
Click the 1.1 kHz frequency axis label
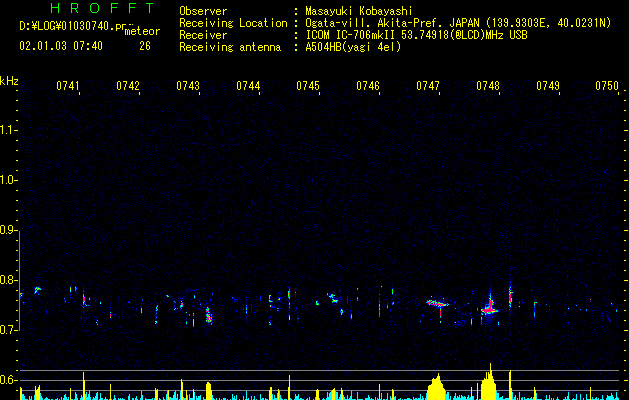(8, 130)
